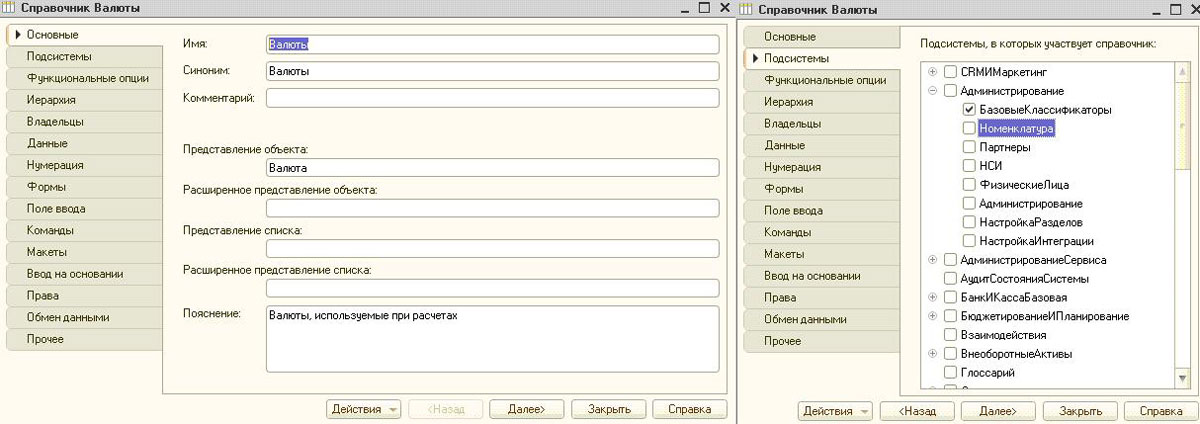
Task: Click the right Справочник Валюты window title icon
Action: pyautogui.click(x=746, y=9)
